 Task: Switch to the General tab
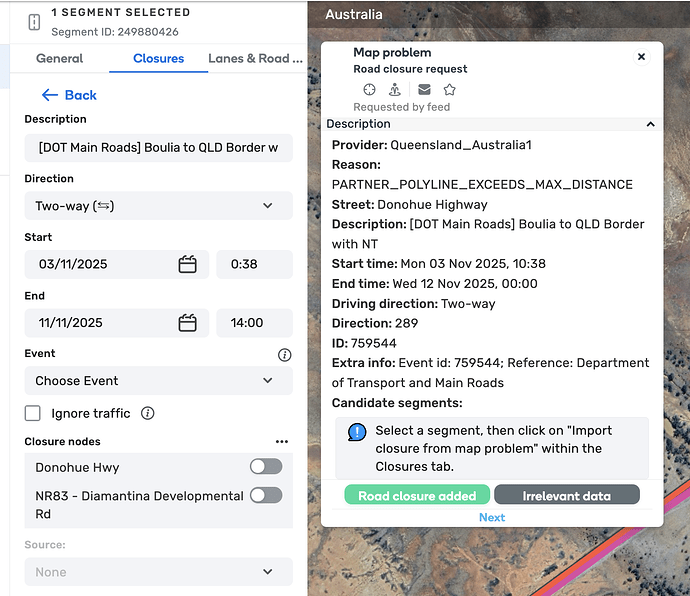[x=60, y=59]
